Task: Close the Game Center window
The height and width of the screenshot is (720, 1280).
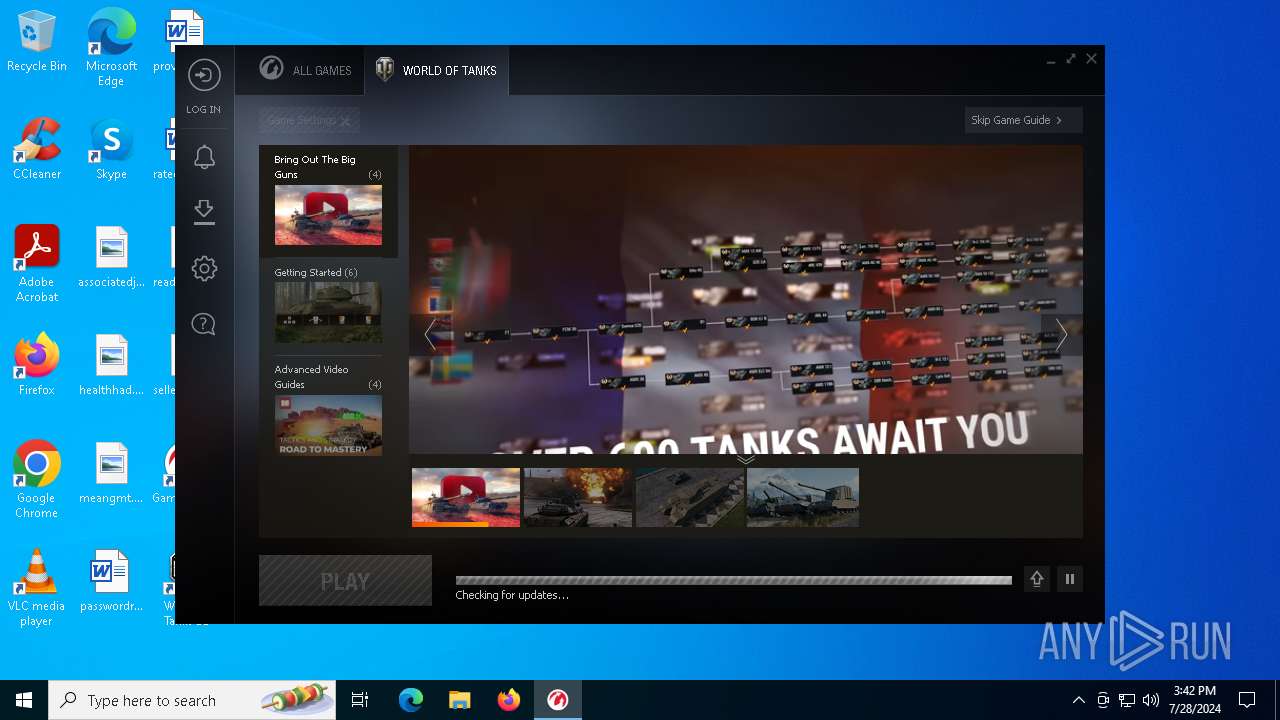Action: point(1092,59)
